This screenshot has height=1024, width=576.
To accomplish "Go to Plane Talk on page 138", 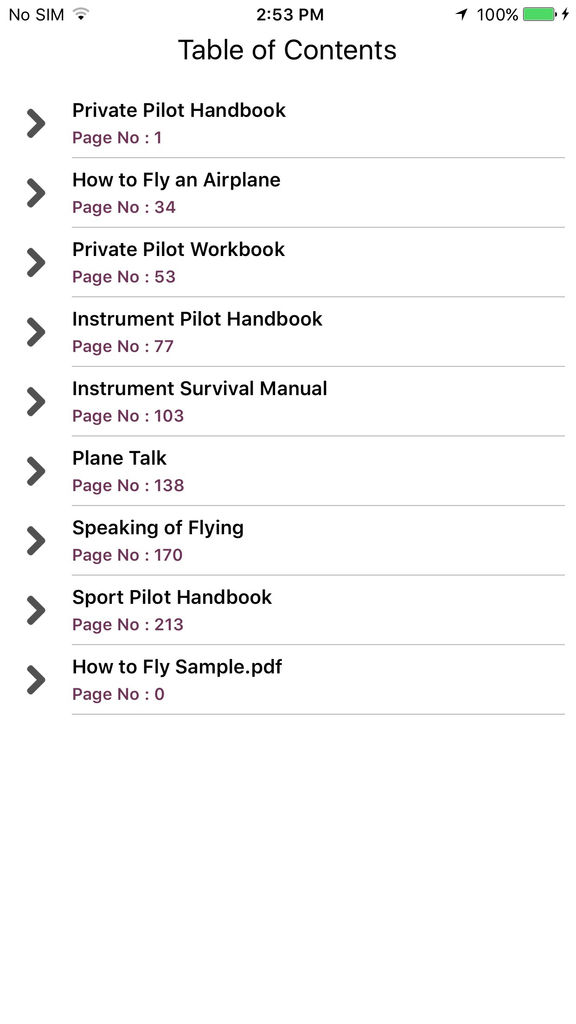I will 288,472.
